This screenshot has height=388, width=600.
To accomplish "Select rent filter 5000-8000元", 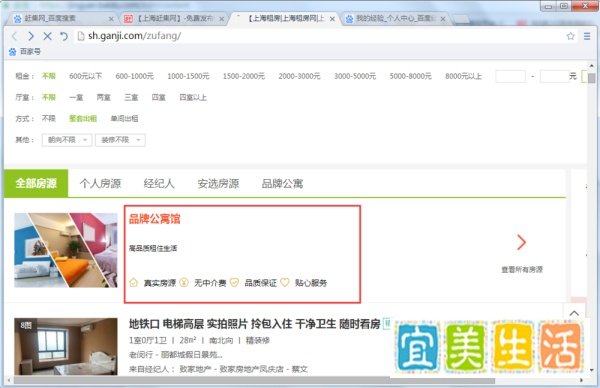I will click(410, 76).
